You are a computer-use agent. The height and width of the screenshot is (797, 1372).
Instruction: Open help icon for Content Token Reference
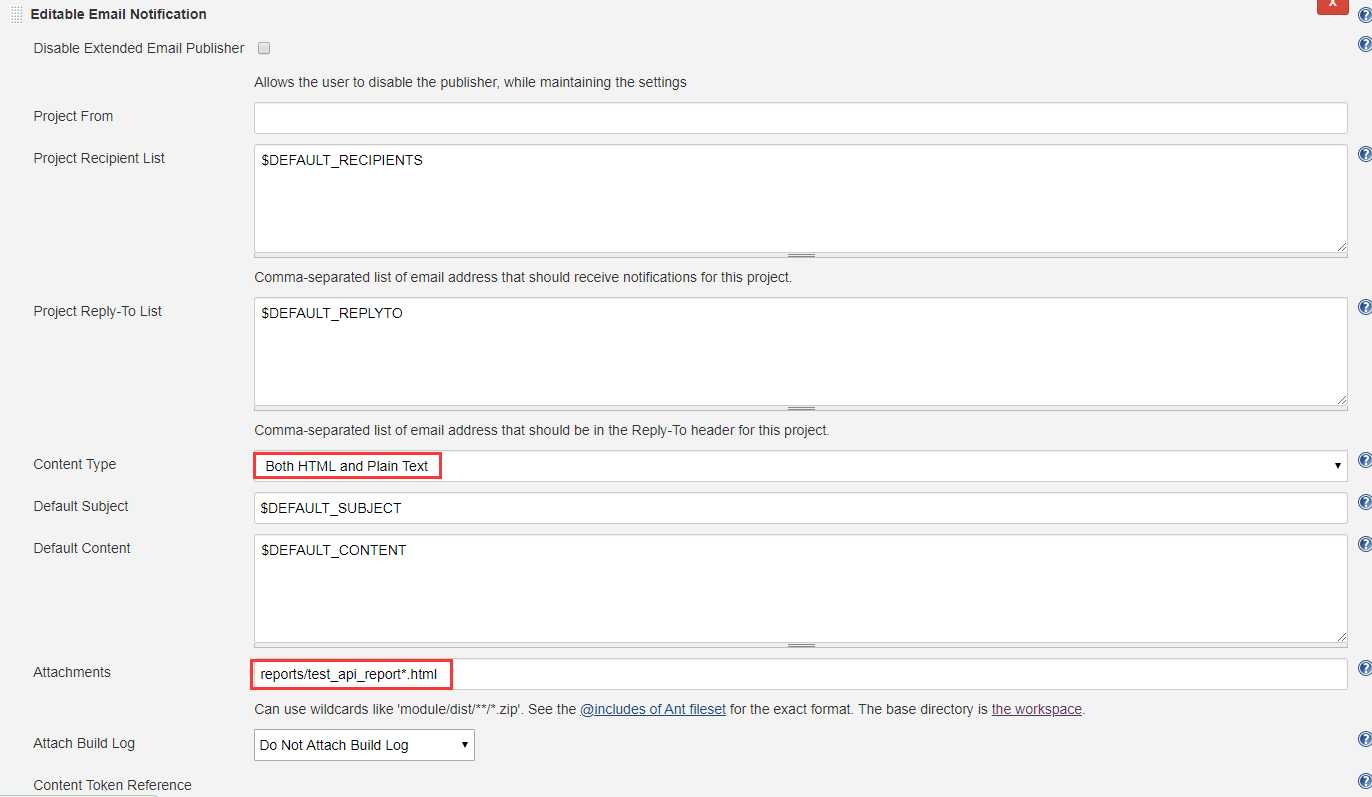pos(1365,782)
